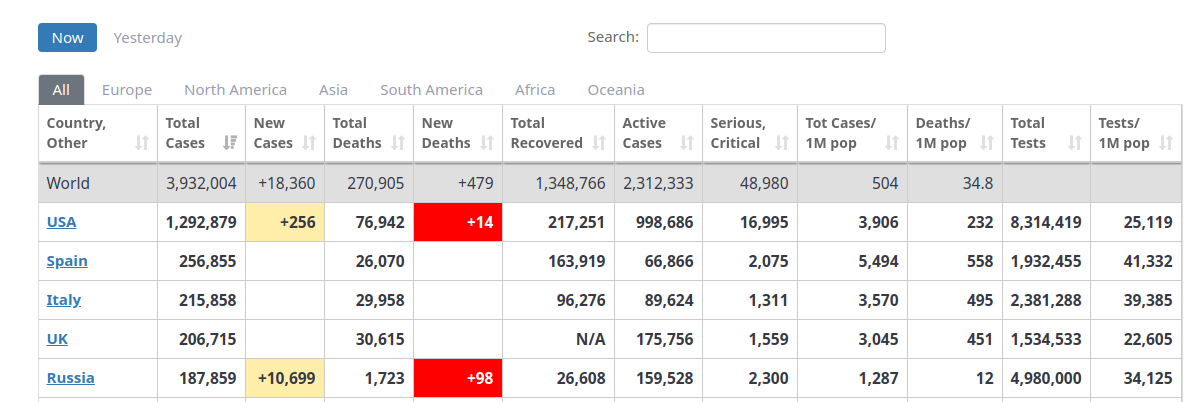
Task: Sort by New Deaths column icon
Action: (x=487, y=143)
